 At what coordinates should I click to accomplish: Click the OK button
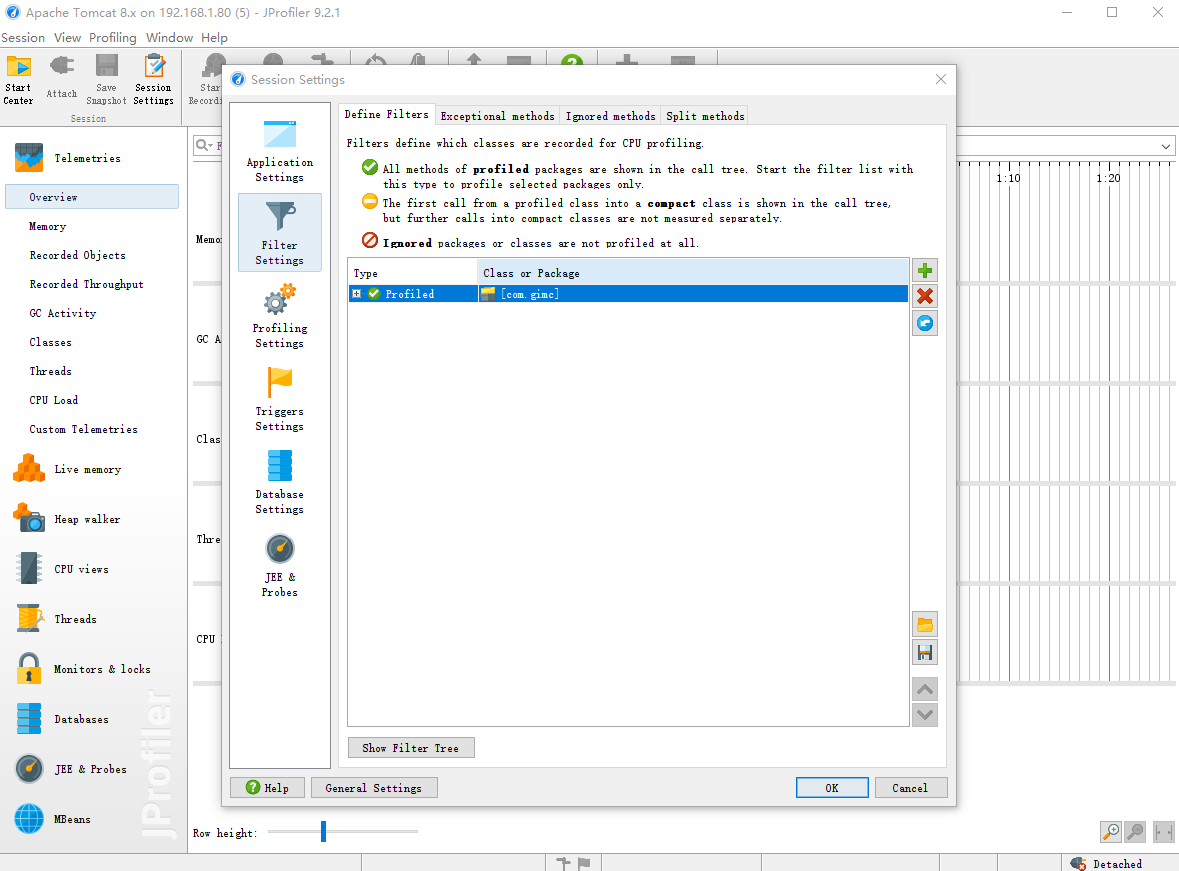(832, 788)
